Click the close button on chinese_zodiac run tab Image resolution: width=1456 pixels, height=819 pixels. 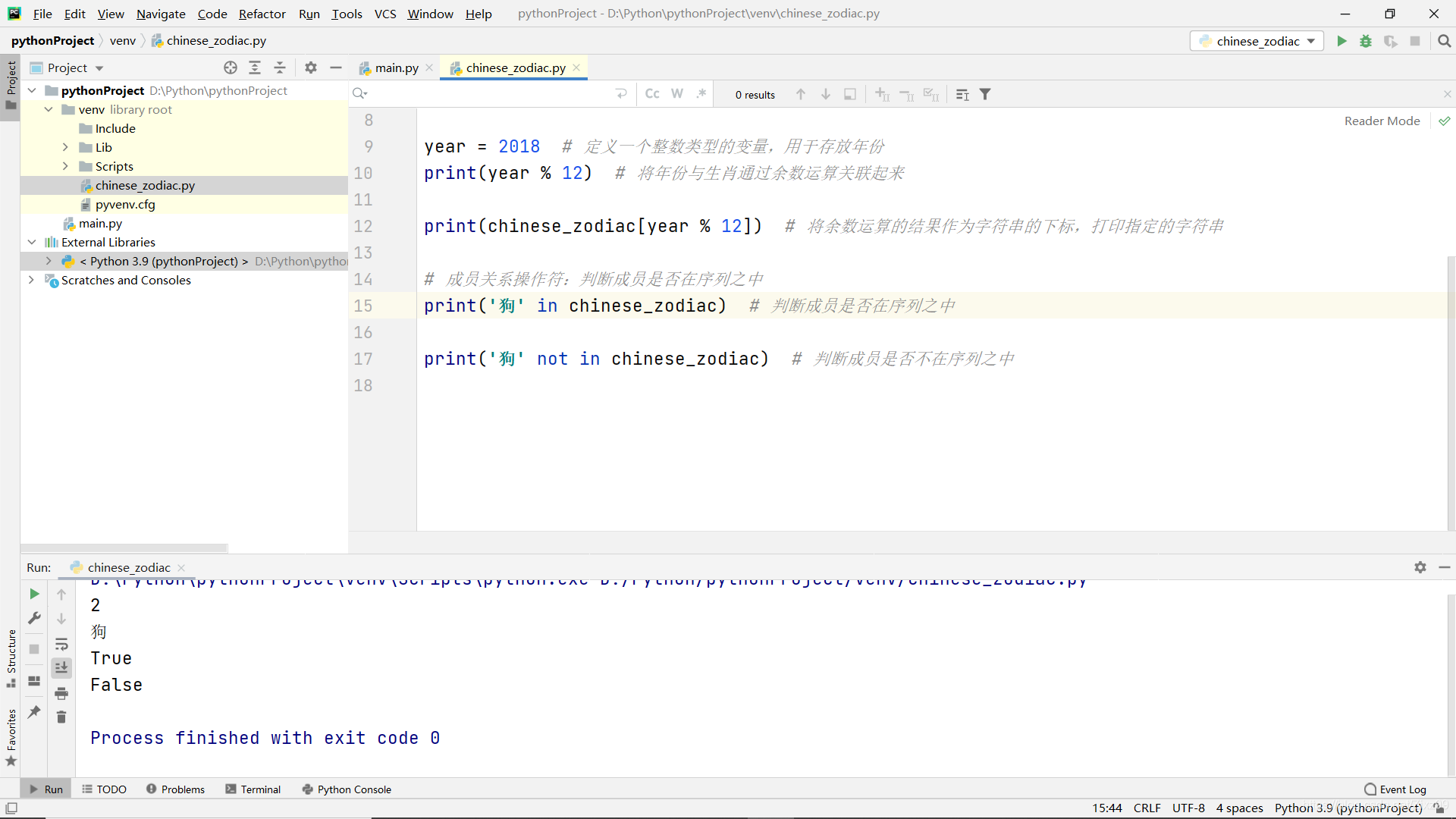tap(180, 567)
